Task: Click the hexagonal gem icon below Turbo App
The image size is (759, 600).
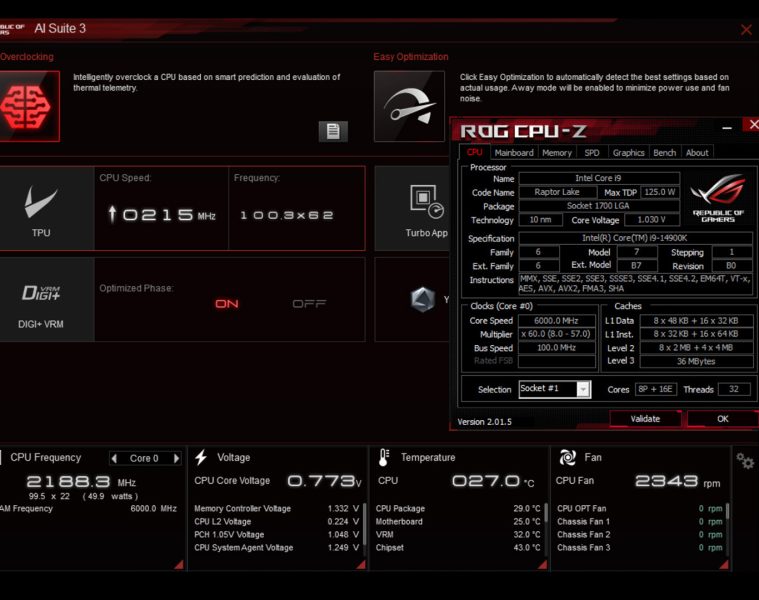Action: tap(423, 299)
